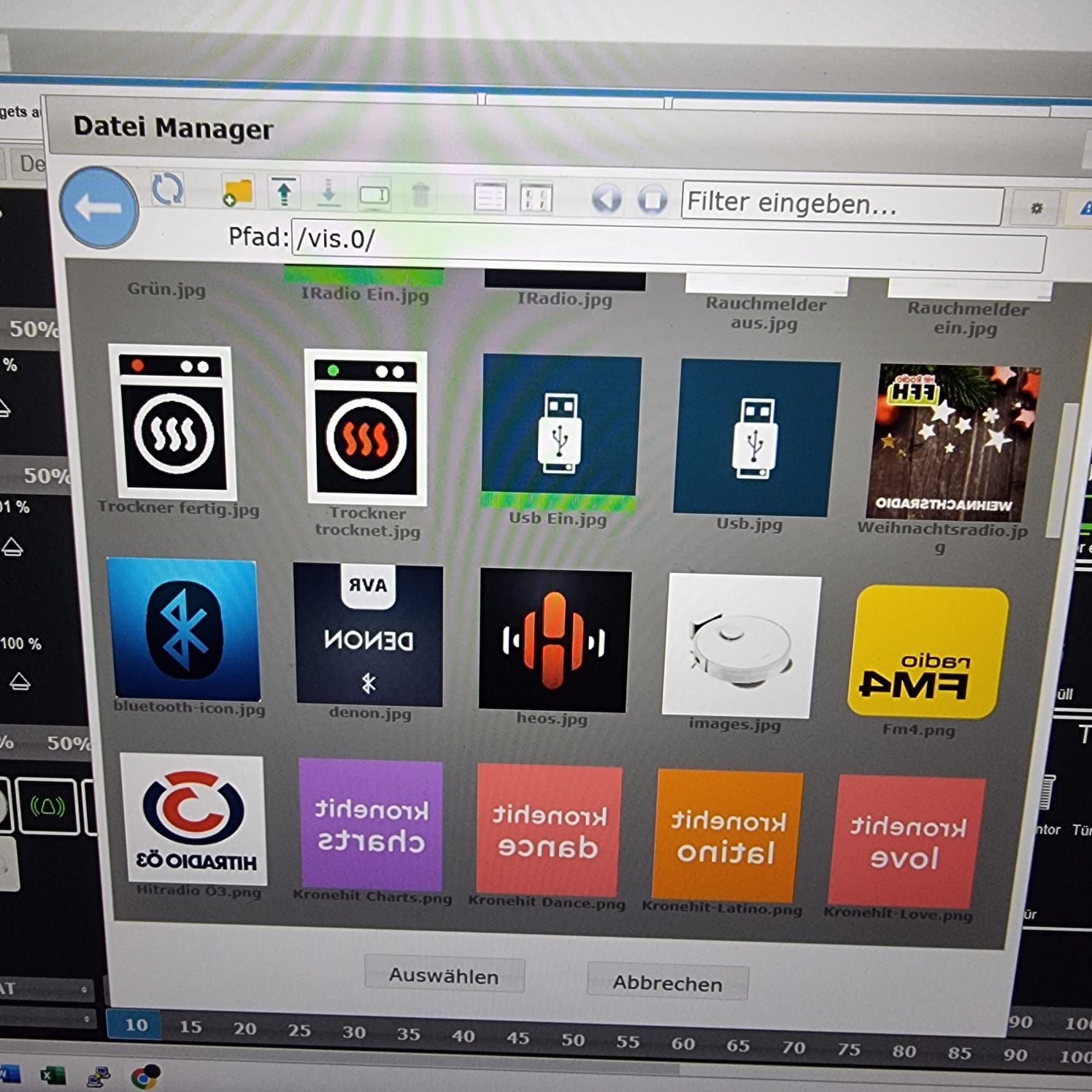
Task: Open the AT dropdown in left panel
Action: (x=47, y=989)
